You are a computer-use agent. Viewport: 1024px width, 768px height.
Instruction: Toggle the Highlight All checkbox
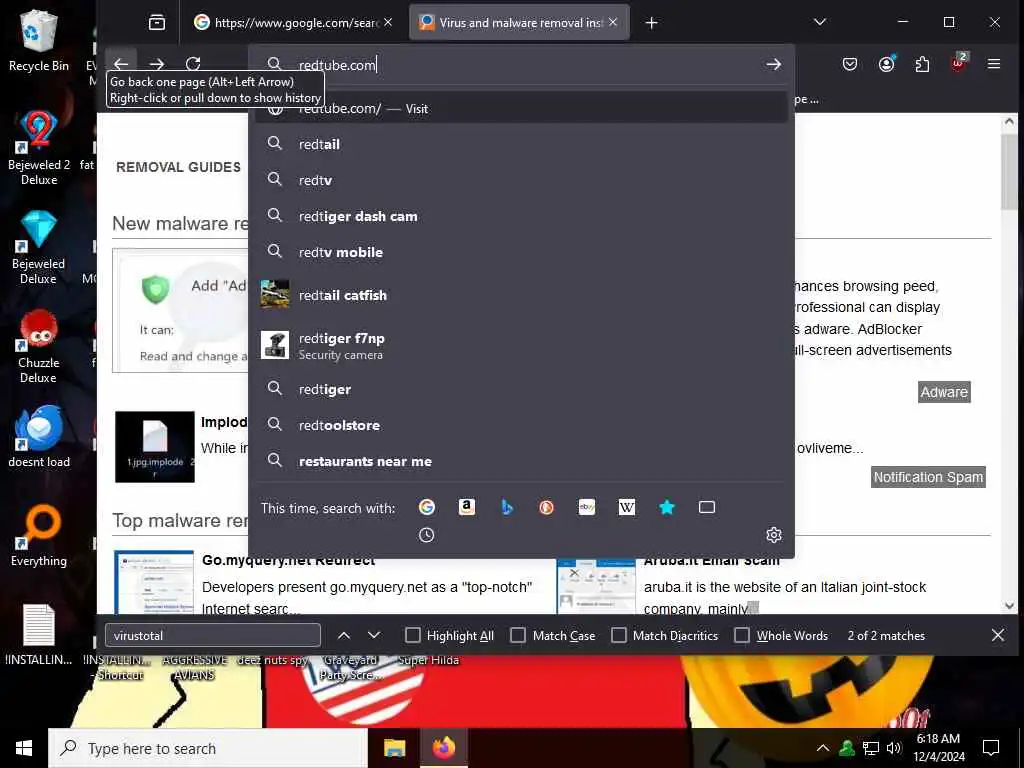412,635
